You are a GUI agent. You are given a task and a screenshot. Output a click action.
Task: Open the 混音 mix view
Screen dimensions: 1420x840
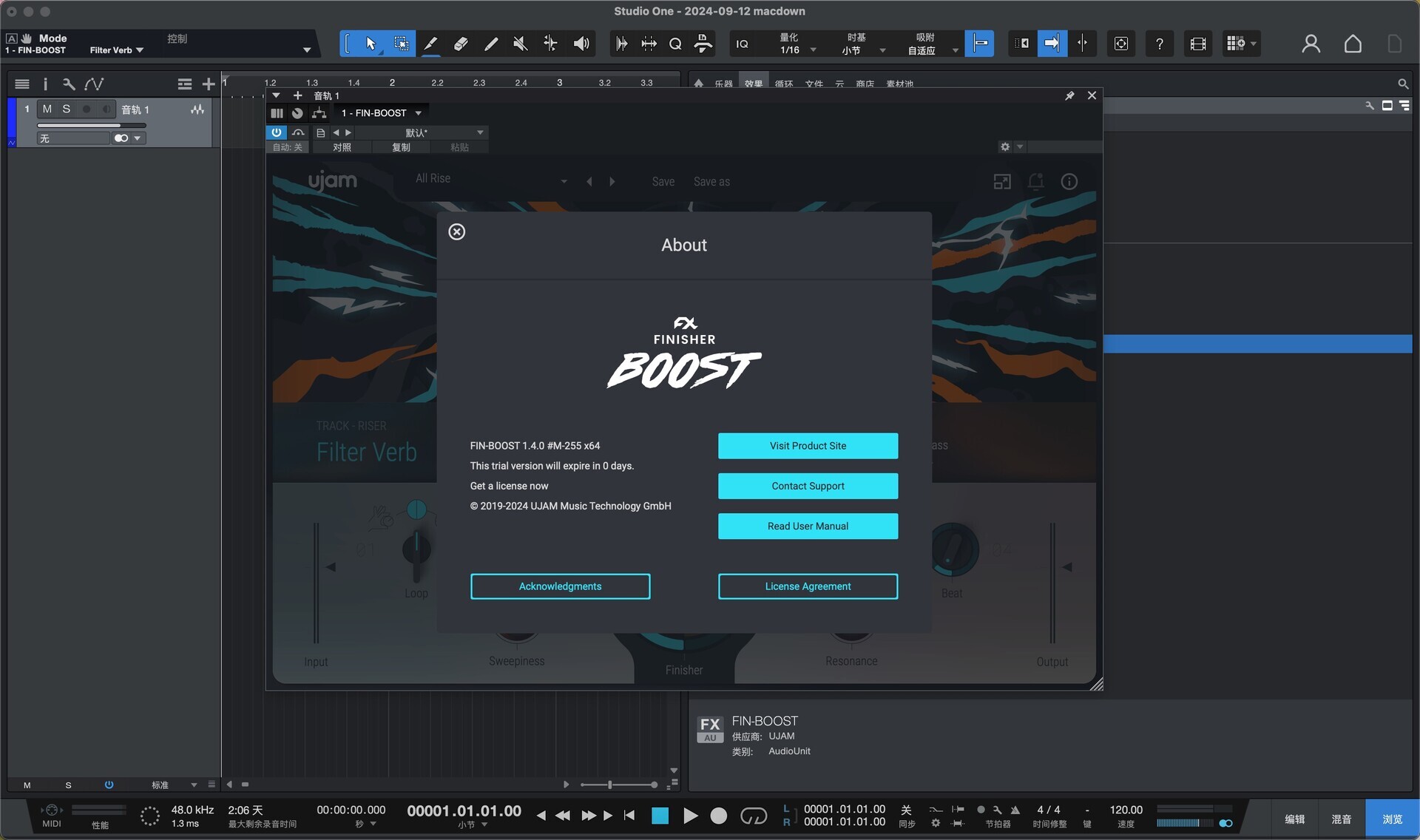(x=1341, y=819)
